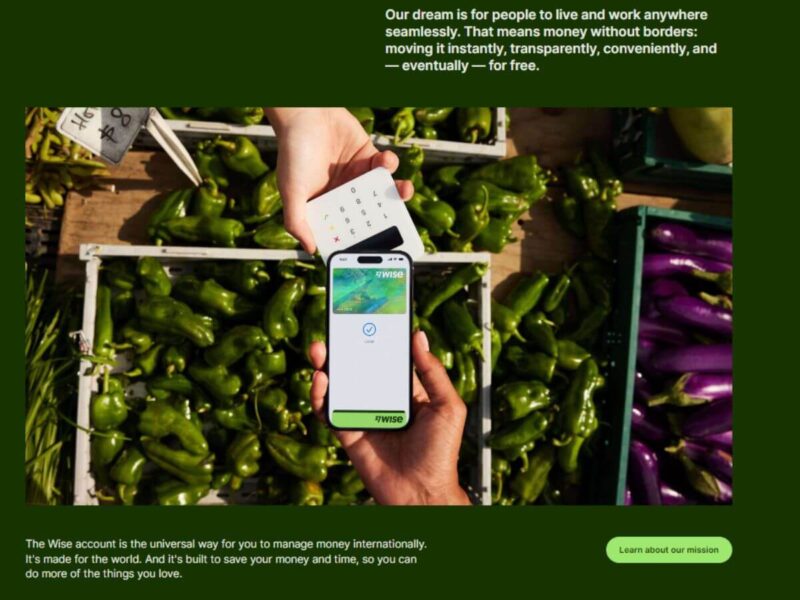
Task: Click the red X key on card reader
Action: (x=336, y=238)
